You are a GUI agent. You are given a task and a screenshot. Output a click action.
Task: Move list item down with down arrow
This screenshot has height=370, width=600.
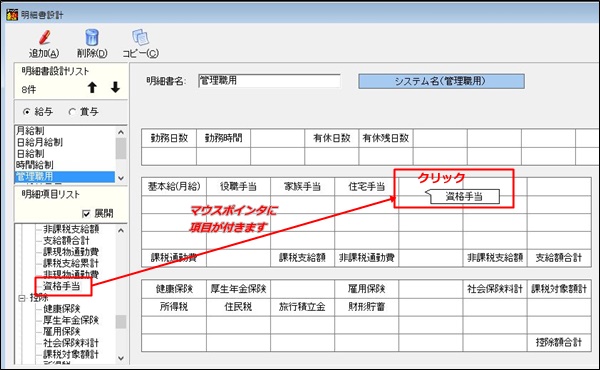pyautogui.click(x=115, y=88)
